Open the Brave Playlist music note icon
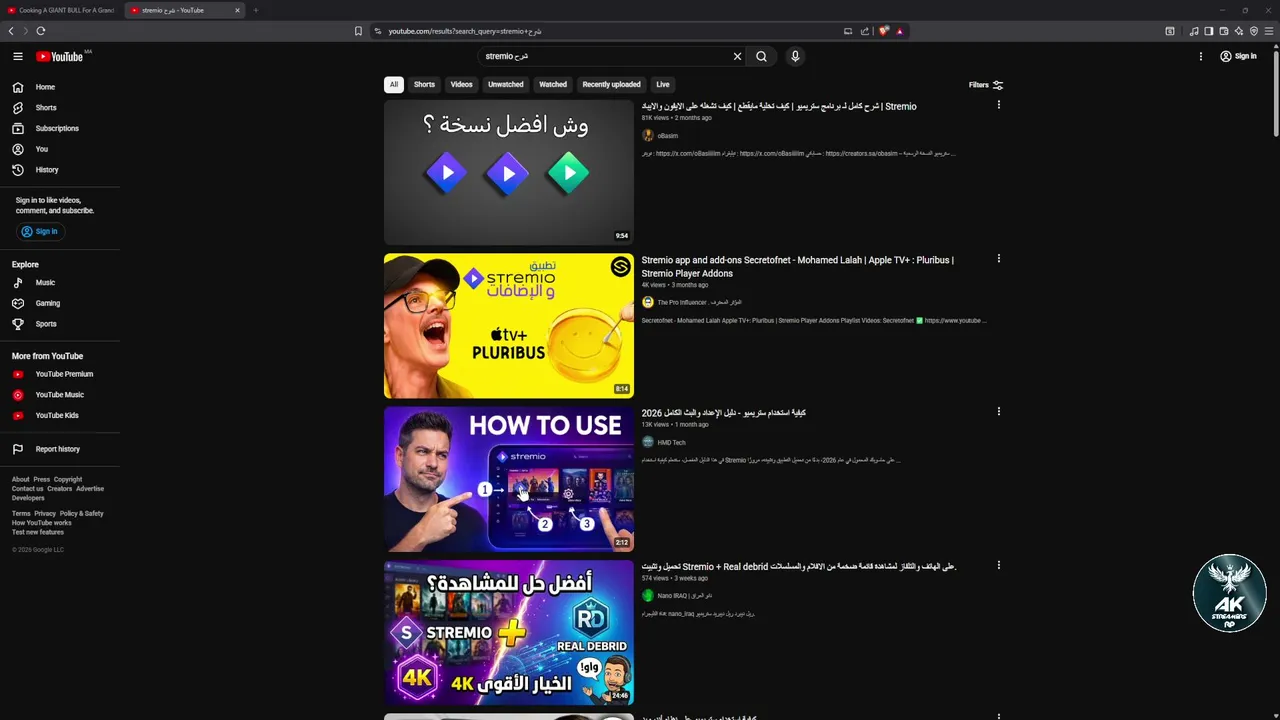 coord(1193,31)
